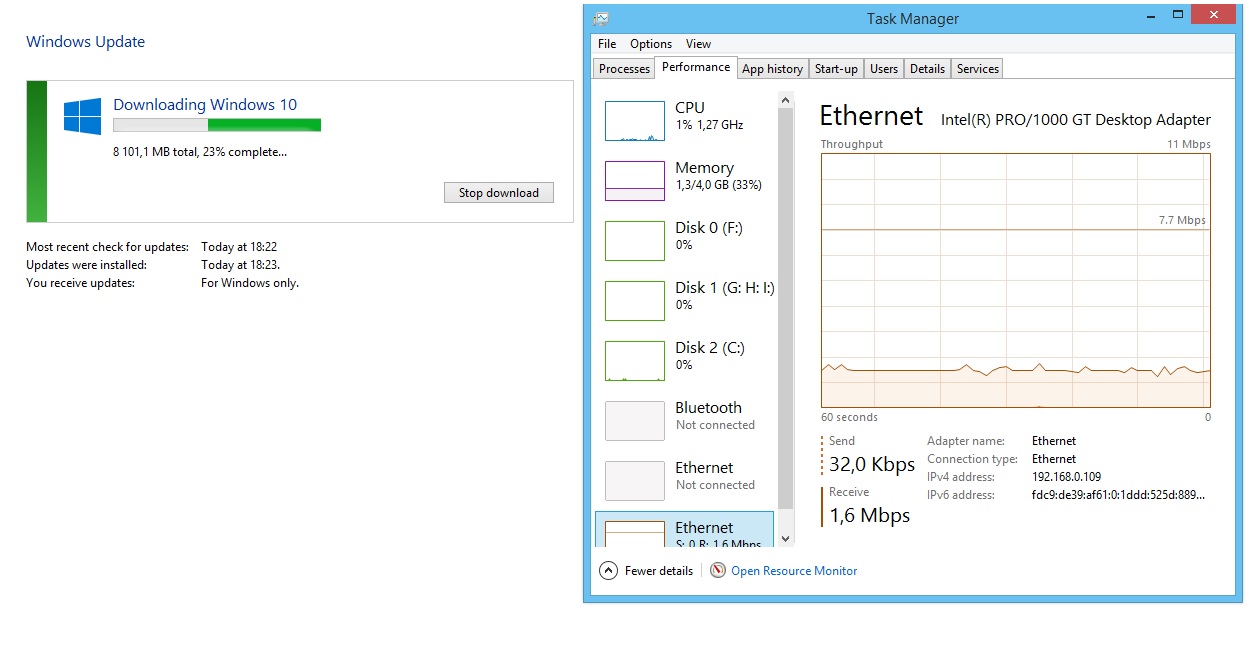
Task: Close the Task Manager window
Action: 1214,14
